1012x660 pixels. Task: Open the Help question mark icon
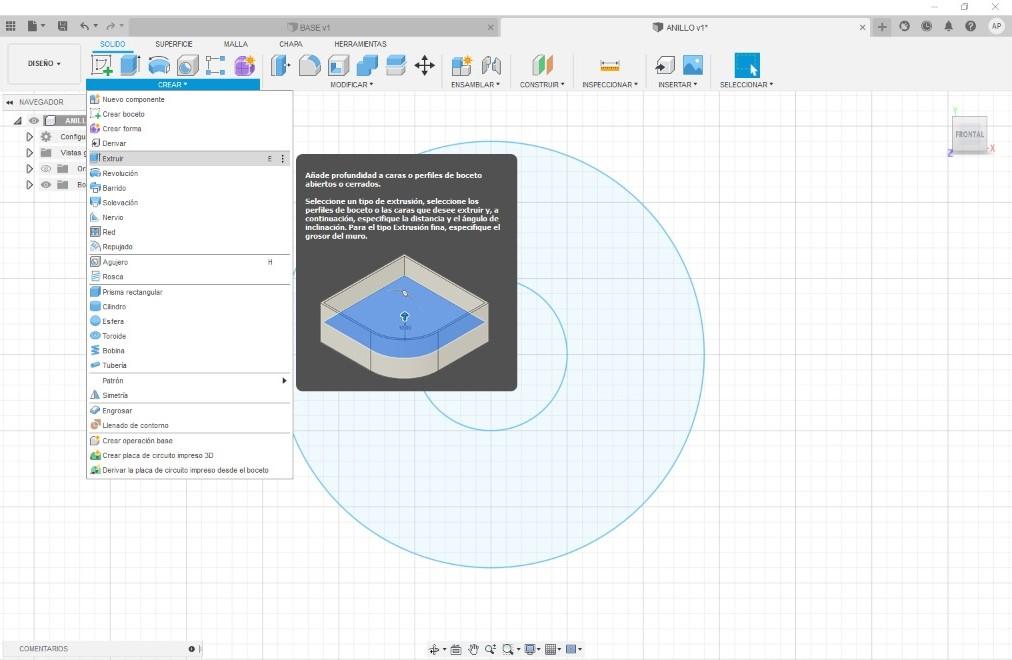point(970,26)
